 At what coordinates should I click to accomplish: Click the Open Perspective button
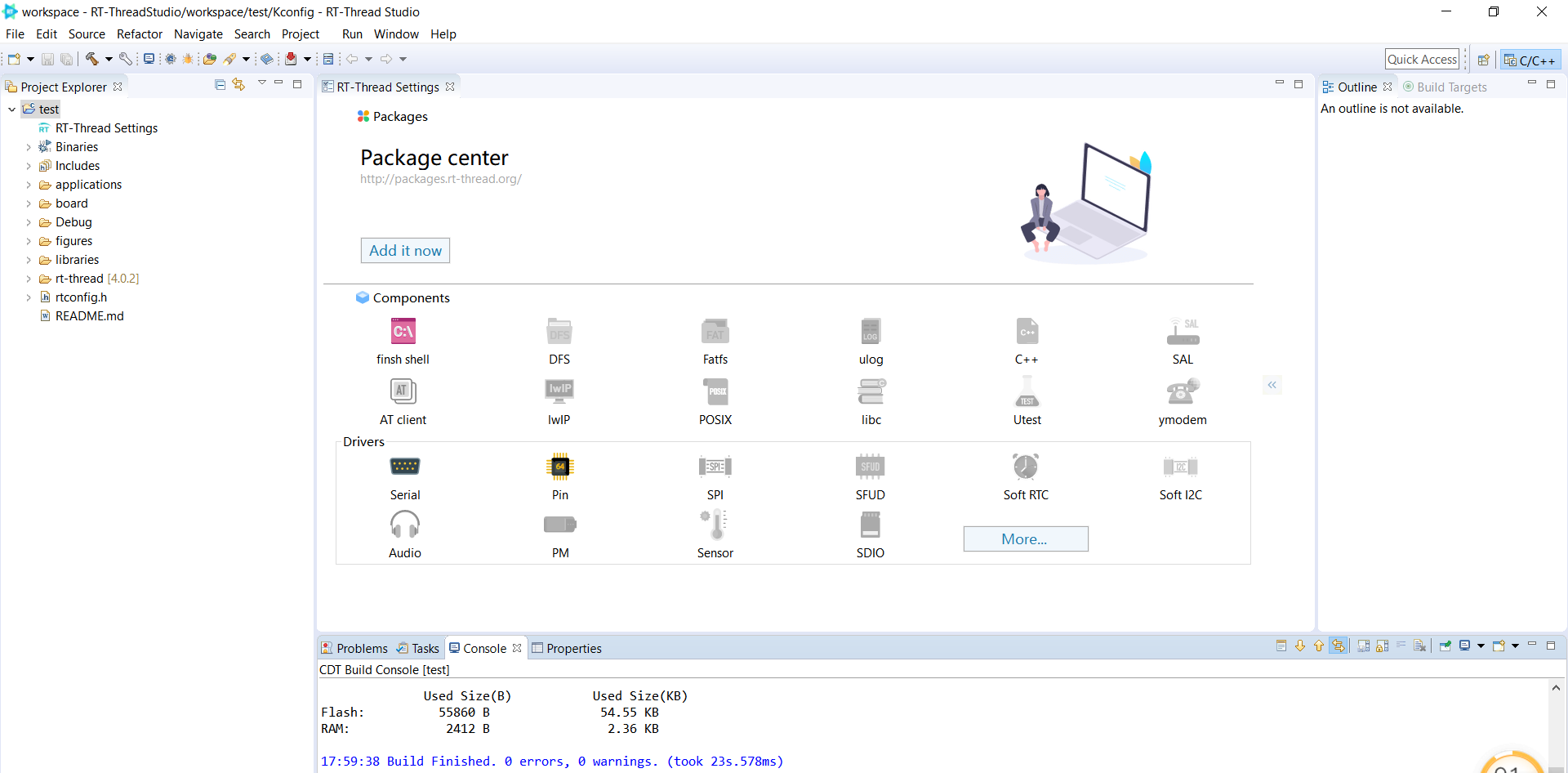click(1483, 60)
